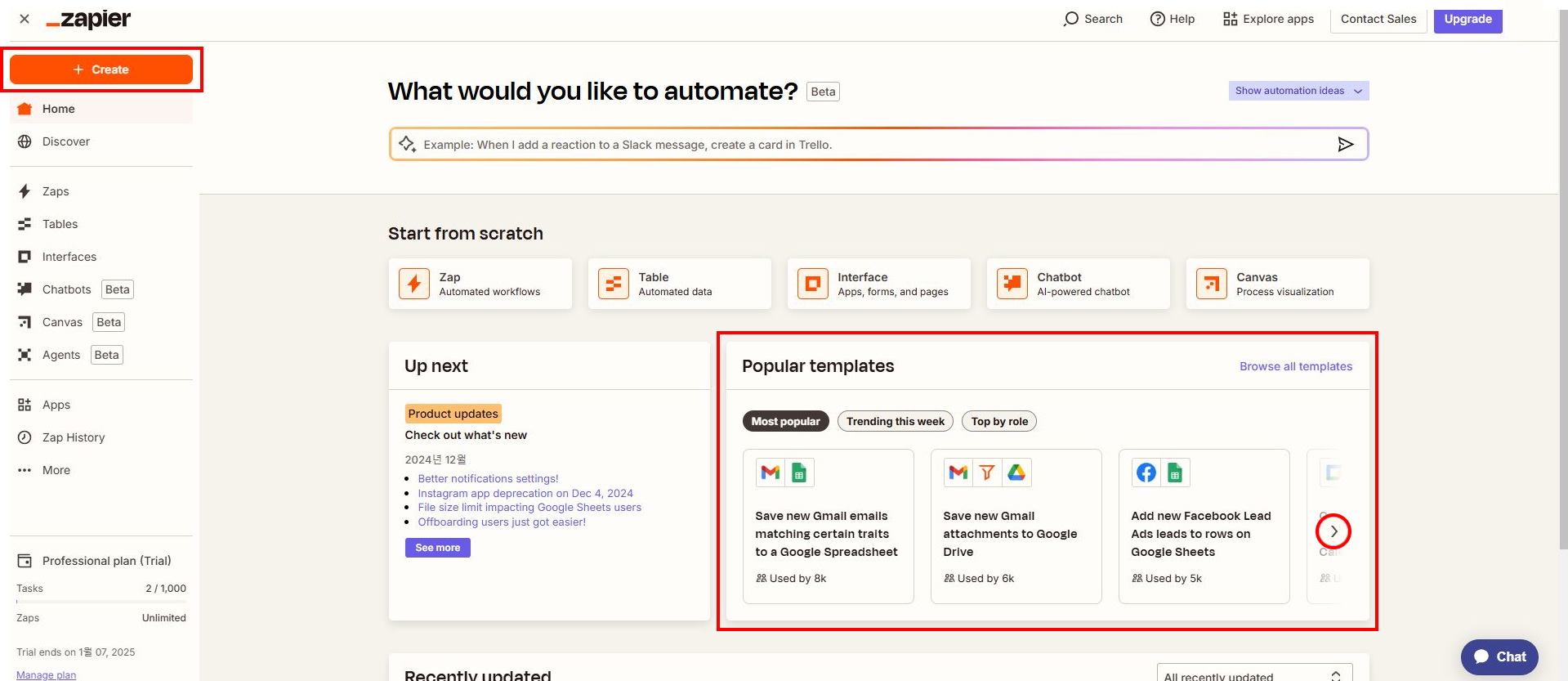Focus the automation prompt input field
1568x681 pixels.
pyautogui.click(x=878, y=145)
